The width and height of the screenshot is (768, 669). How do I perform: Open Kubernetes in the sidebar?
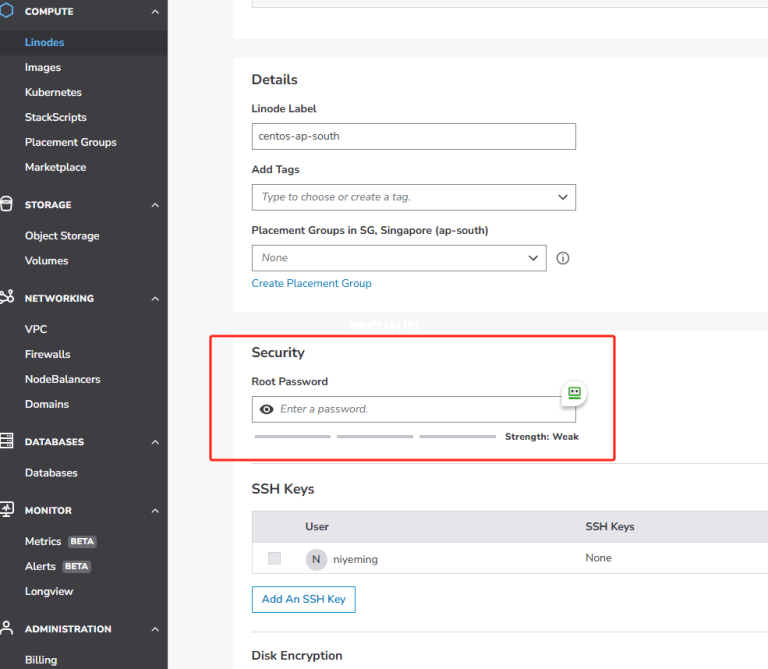[53, 92]
